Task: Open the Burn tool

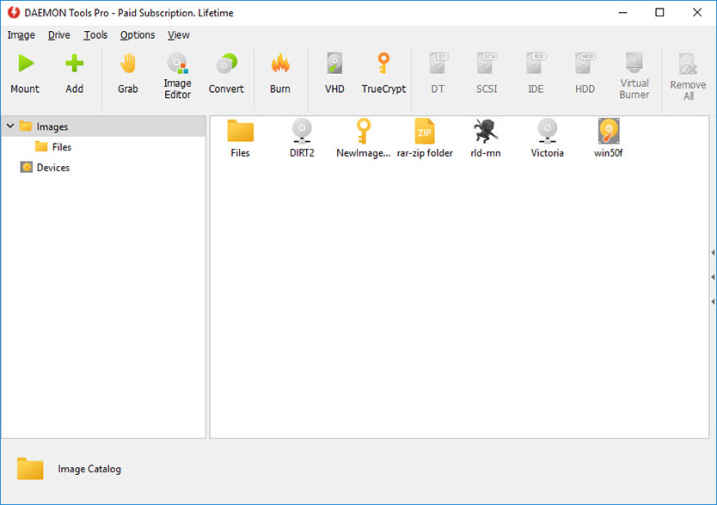Action: click(x=280, y=74)
